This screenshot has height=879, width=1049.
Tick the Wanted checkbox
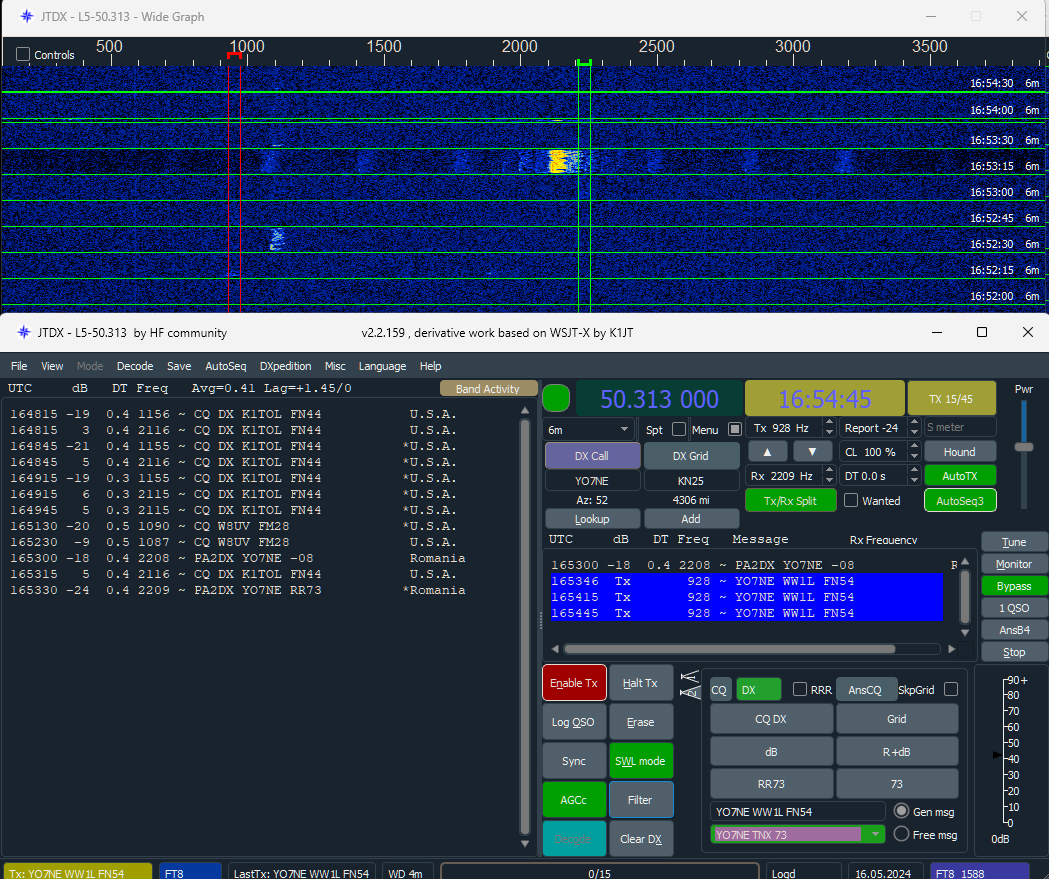[x=851, y=500]
